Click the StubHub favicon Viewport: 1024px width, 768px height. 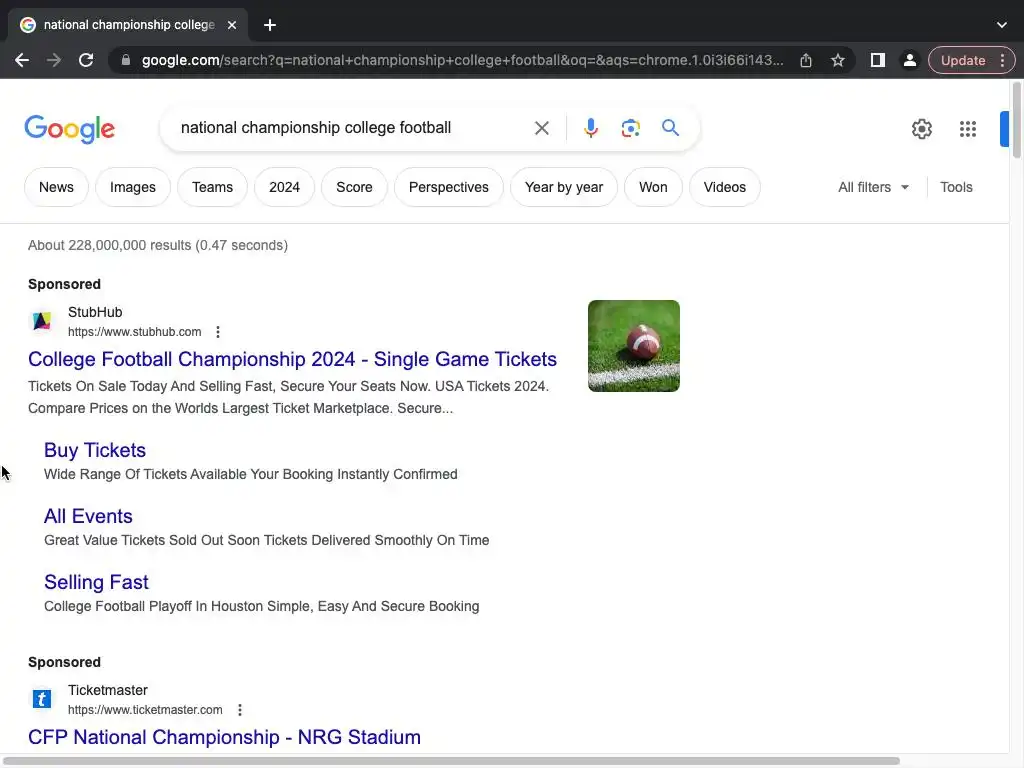42,321
